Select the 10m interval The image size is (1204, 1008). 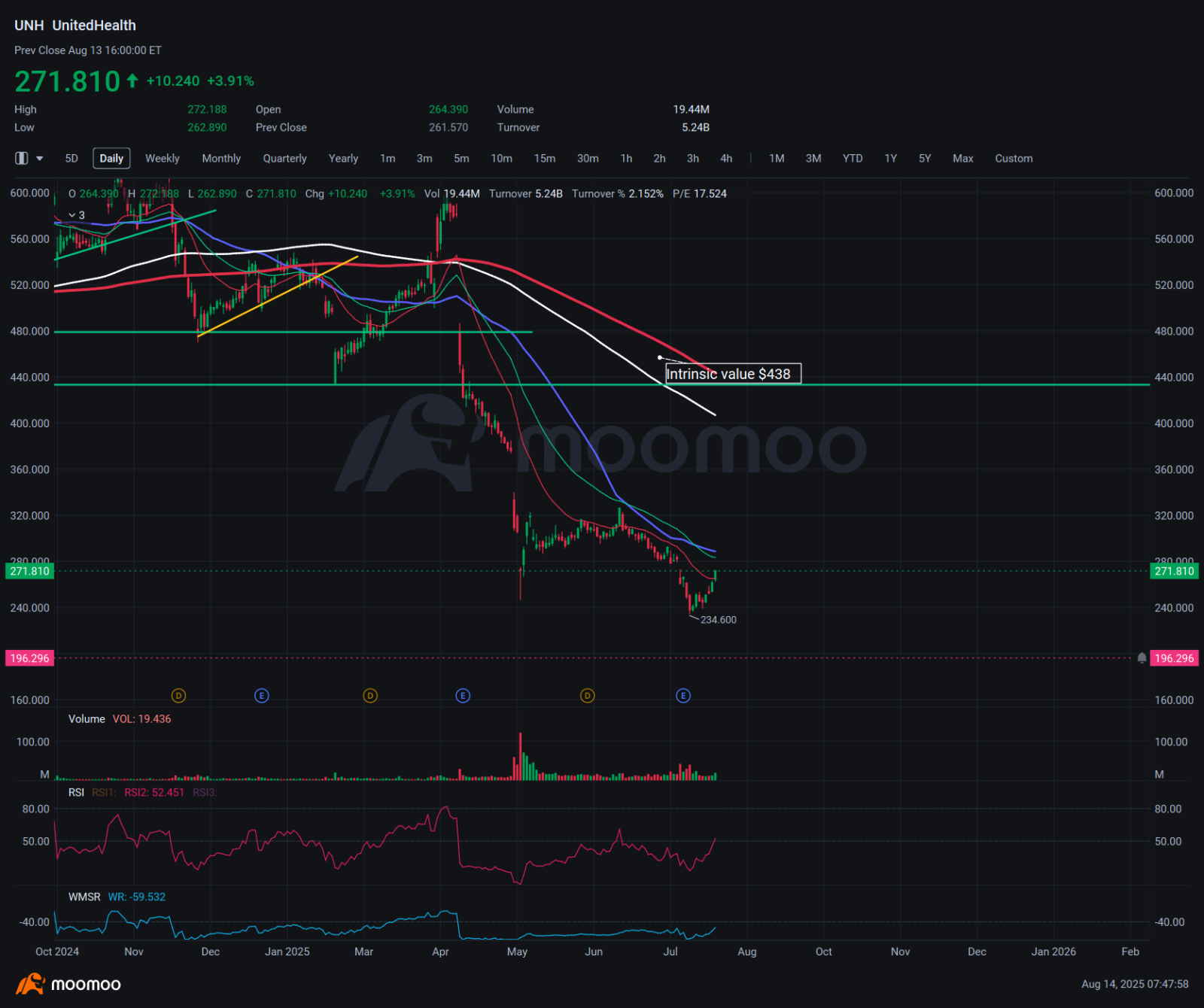tap(501, 159)
